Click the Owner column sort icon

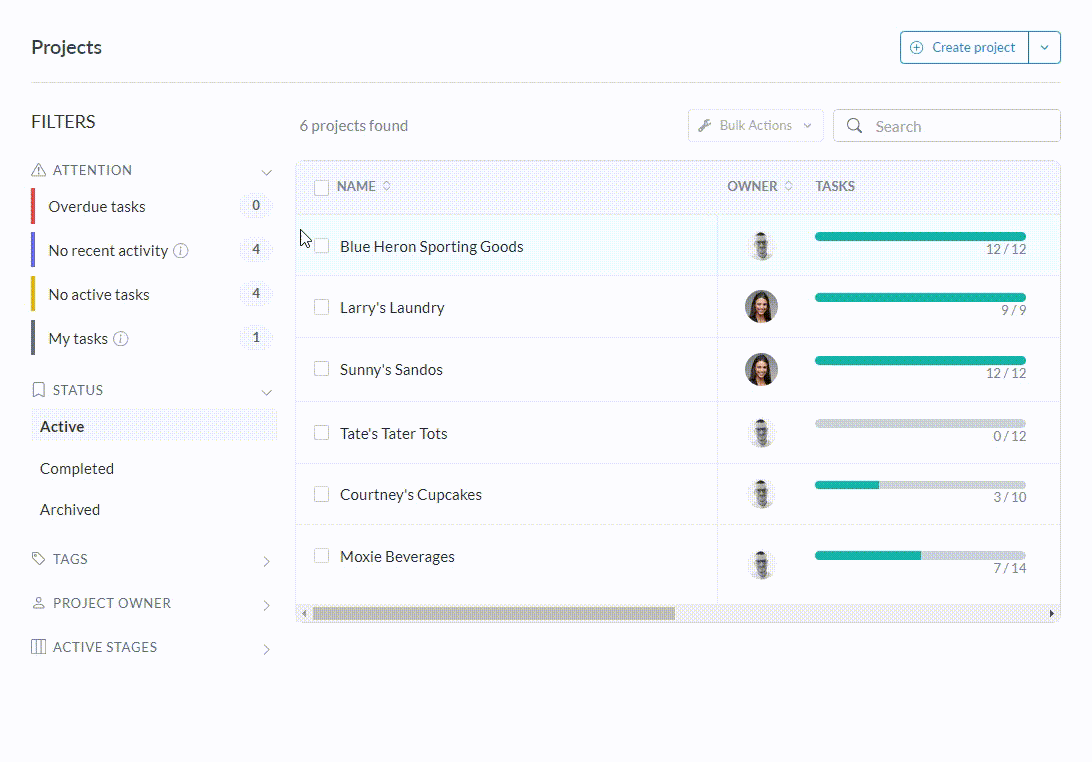(x=788, y=186)
